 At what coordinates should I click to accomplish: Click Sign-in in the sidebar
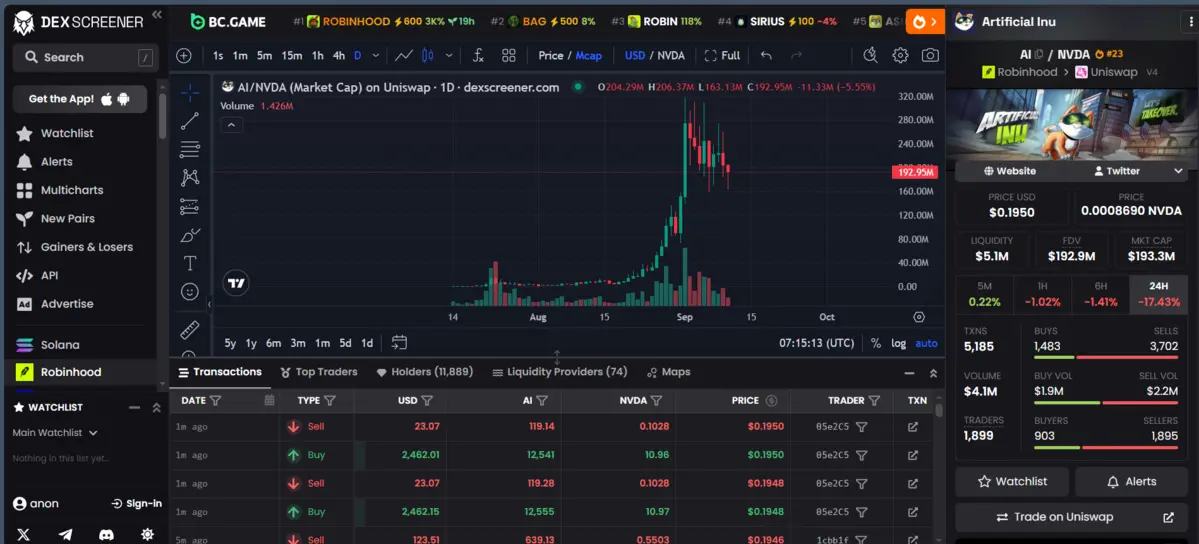(137, 503)
